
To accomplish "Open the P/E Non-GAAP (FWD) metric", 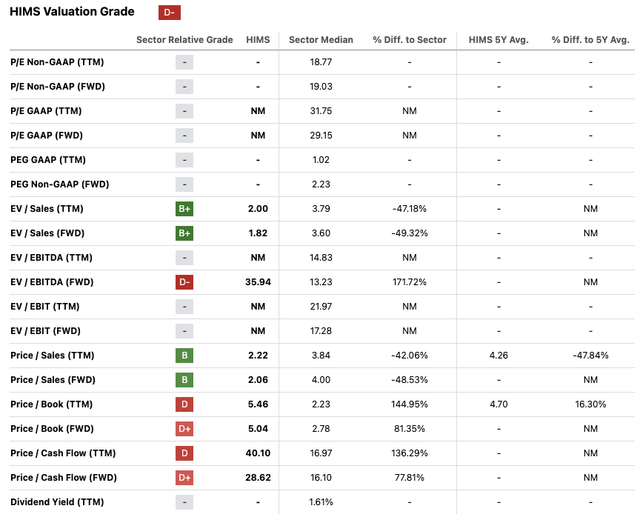I will click(x=58, y=87).
